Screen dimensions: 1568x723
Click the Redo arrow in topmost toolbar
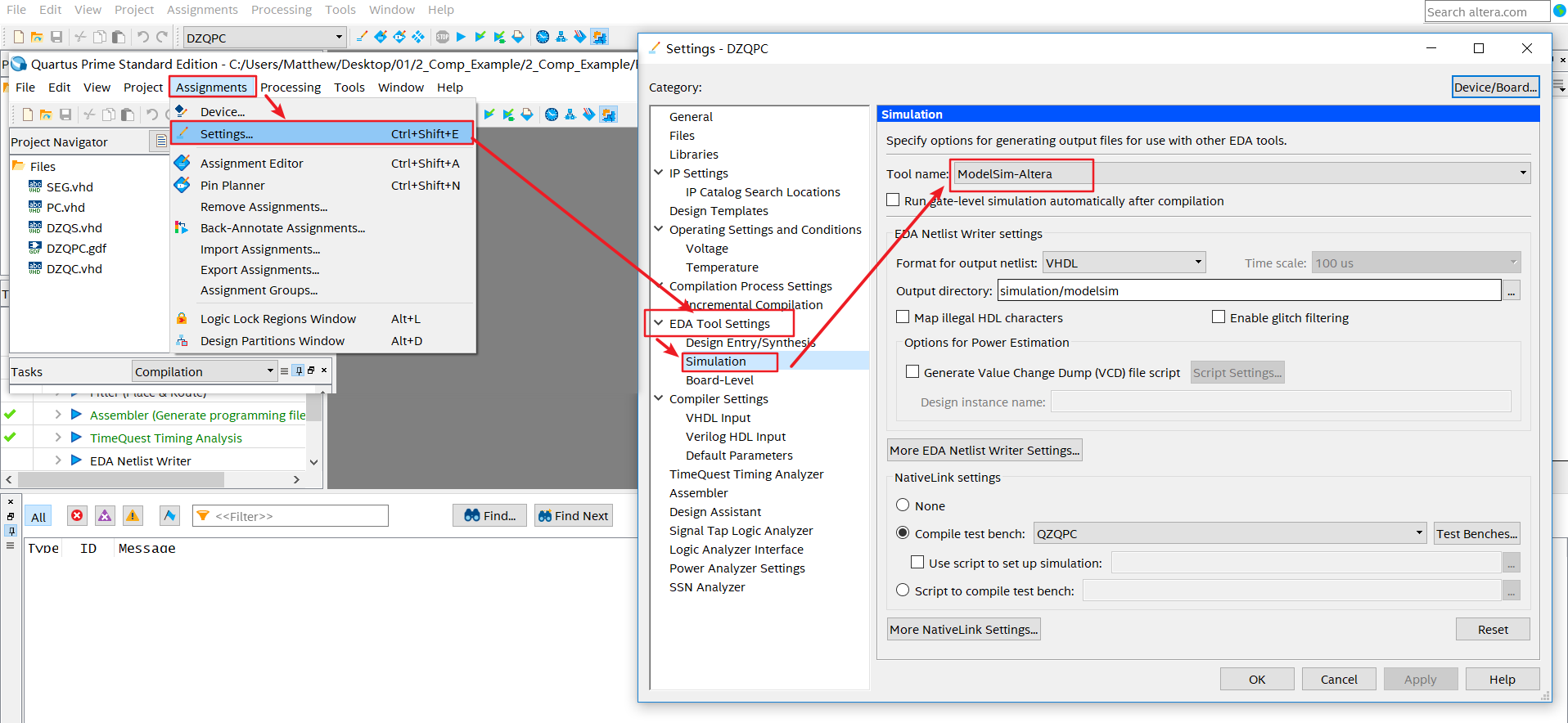162,37
